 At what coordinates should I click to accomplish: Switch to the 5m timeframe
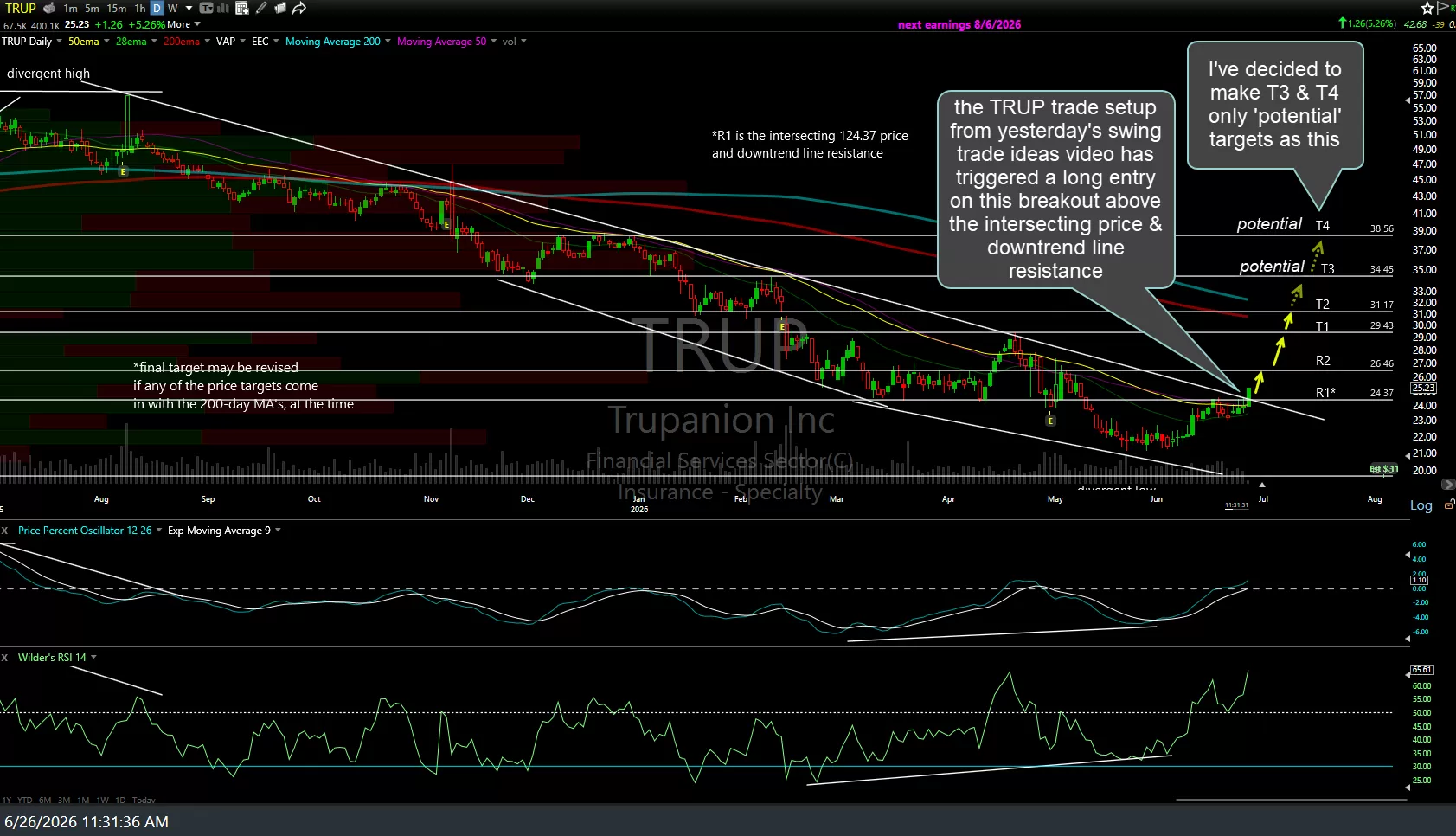point(92,8)
